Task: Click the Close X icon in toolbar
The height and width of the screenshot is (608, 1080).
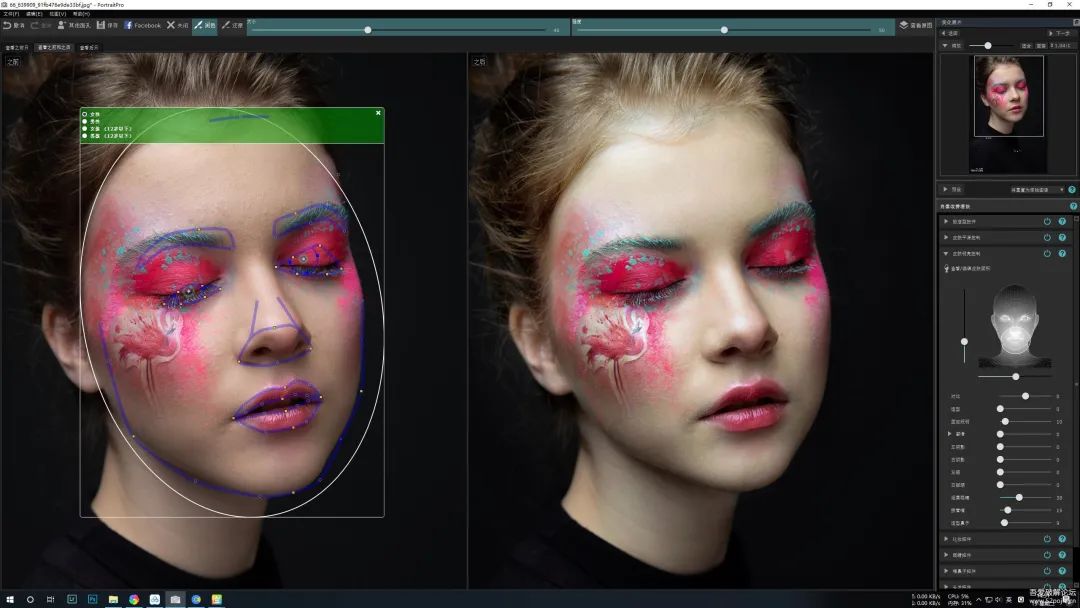Action: pyautogui.click(x=171, y=25)
